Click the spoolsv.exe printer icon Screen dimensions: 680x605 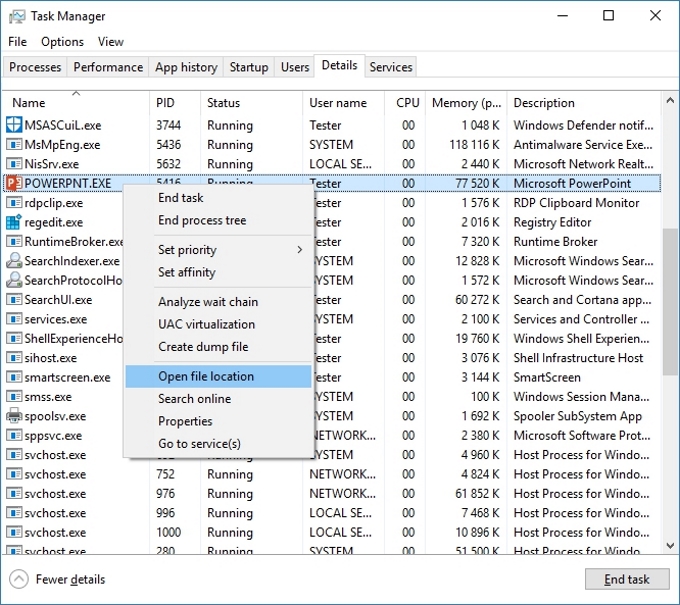[x=14, y=416]
